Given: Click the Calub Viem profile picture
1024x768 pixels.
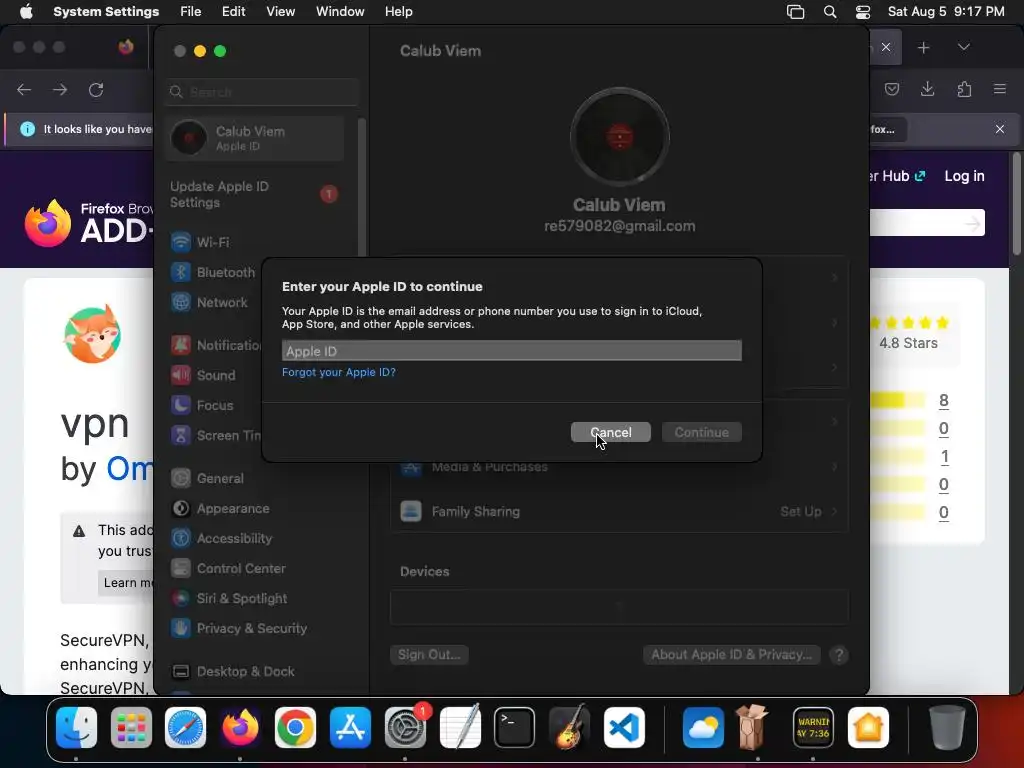Looking at the screenshot, I should coord(619,137).
